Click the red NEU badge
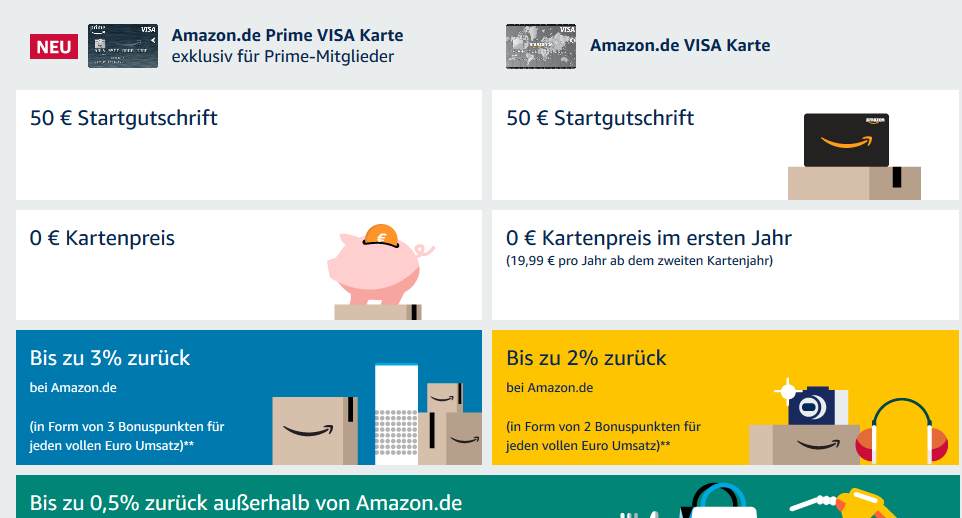Viewport: 962px width, 518px height. [54, 47]
